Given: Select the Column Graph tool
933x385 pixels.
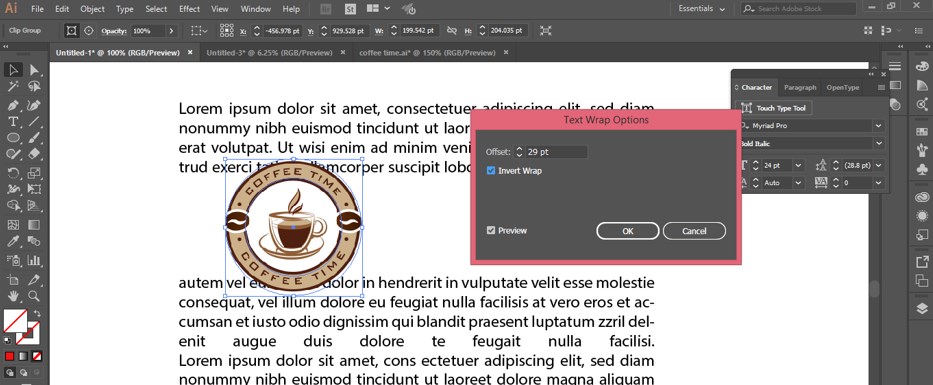Looking at the screenshot, I should pyautogui.click(x=34, y=260).
